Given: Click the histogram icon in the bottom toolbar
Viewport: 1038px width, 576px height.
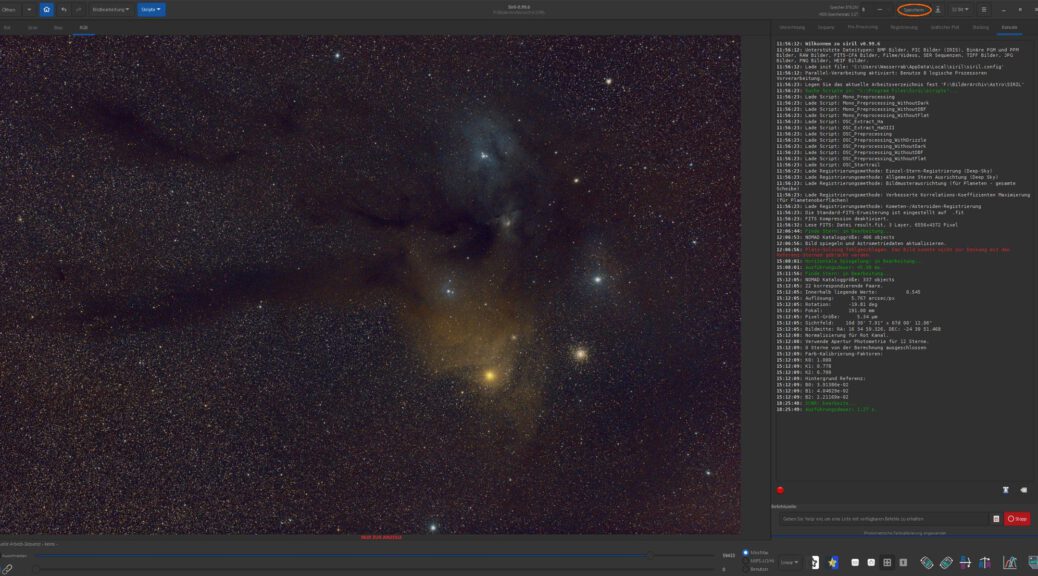Looking at the screenshot, I should pos(1010,562).
